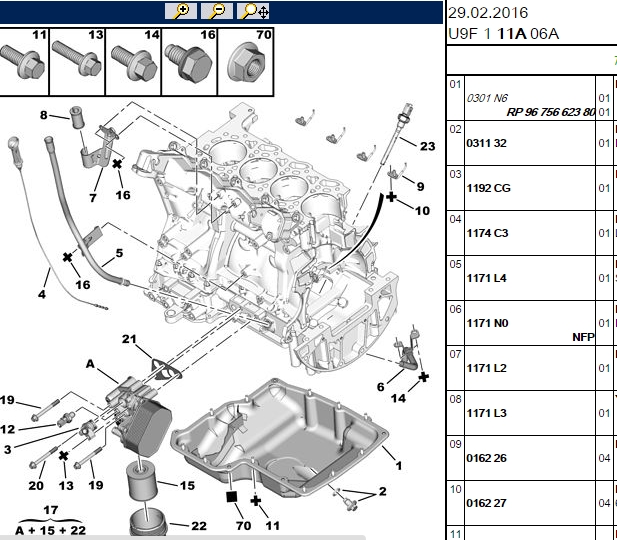
Task: Click callout 2 for the drain plug
Action: 382,491
